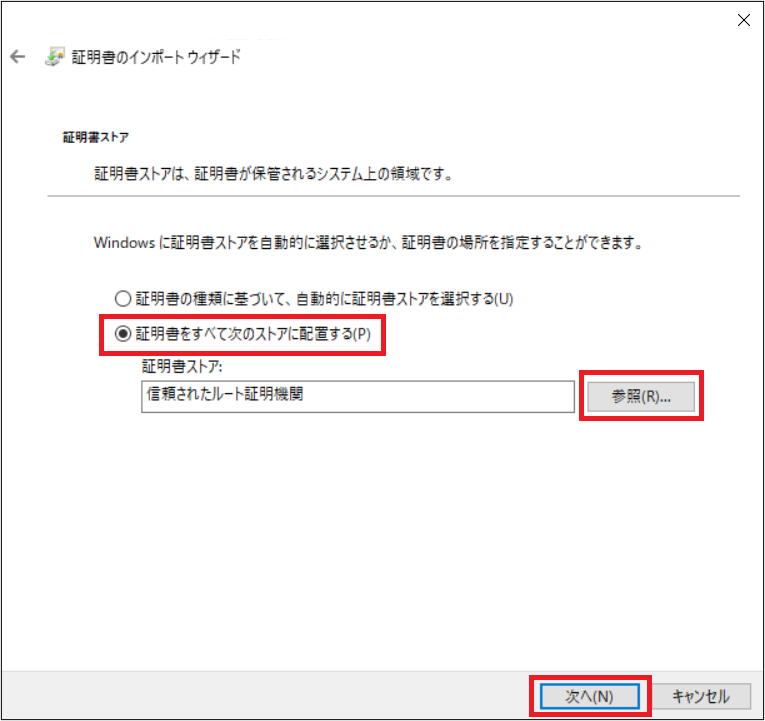765x721 pixels.
Task: Click the back arrow in the wizard header
Action: coord(17,57)
